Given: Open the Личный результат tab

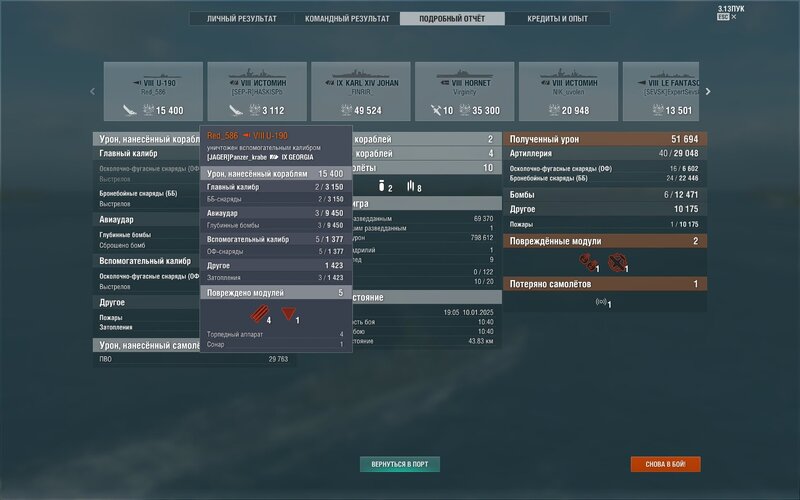Looking at the screenshot, I should tap(241, 19).
